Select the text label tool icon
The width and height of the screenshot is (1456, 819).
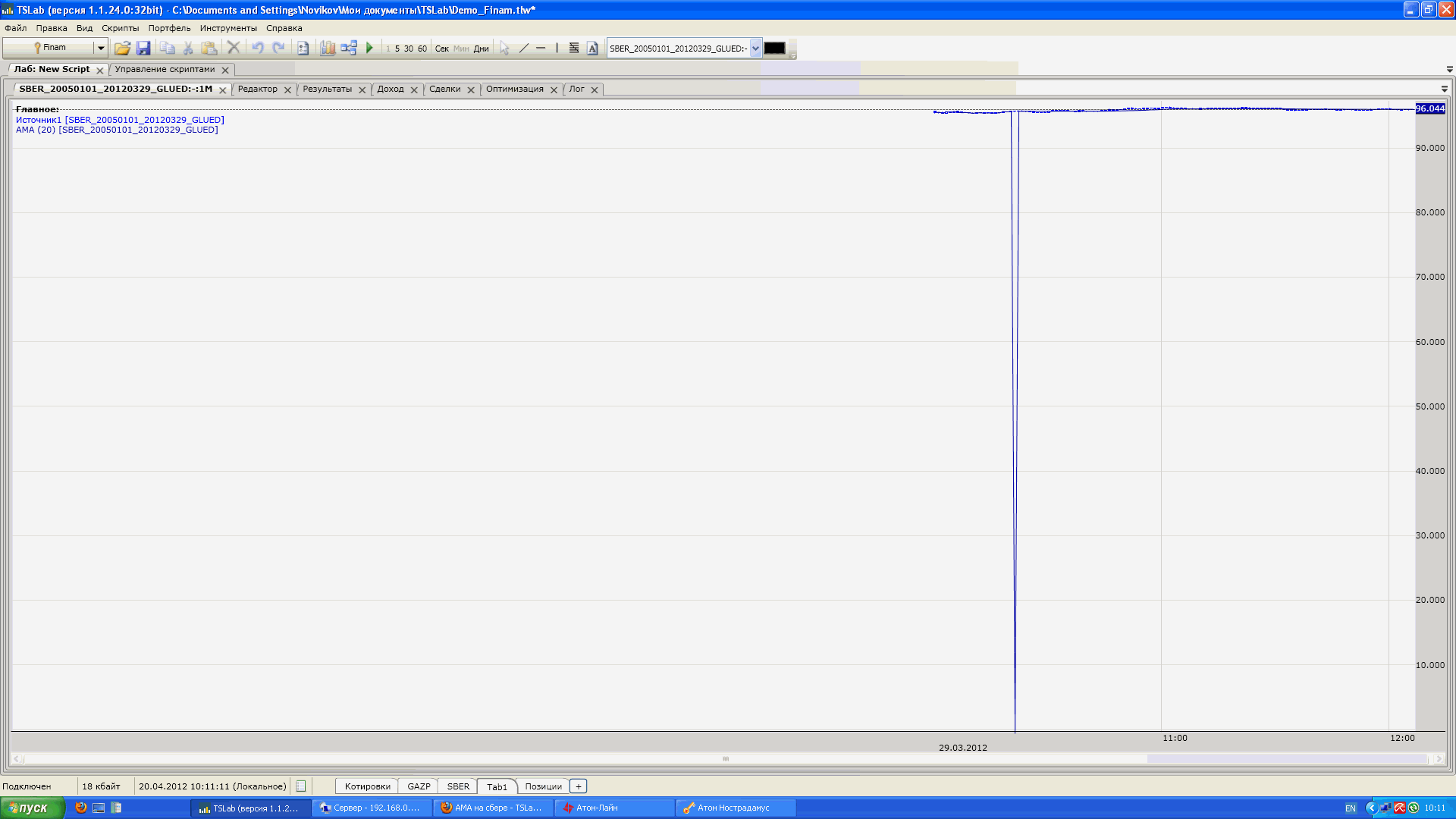point(592,48)
